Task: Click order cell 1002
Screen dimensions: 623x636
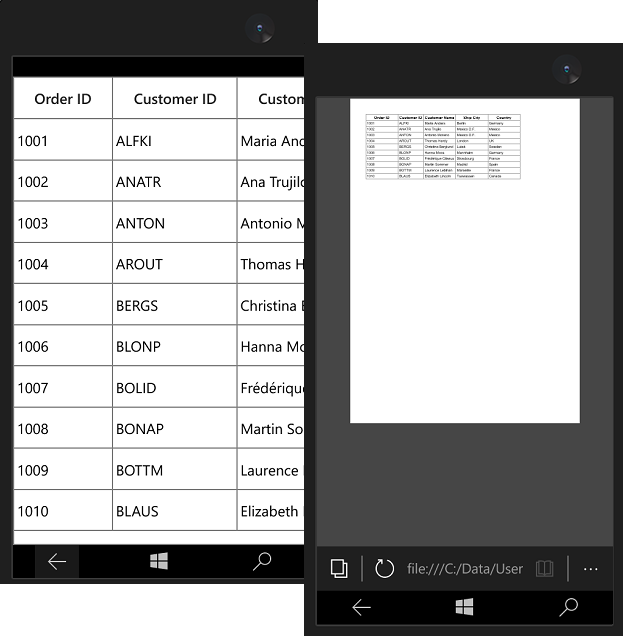Action: tap(63, 181)
